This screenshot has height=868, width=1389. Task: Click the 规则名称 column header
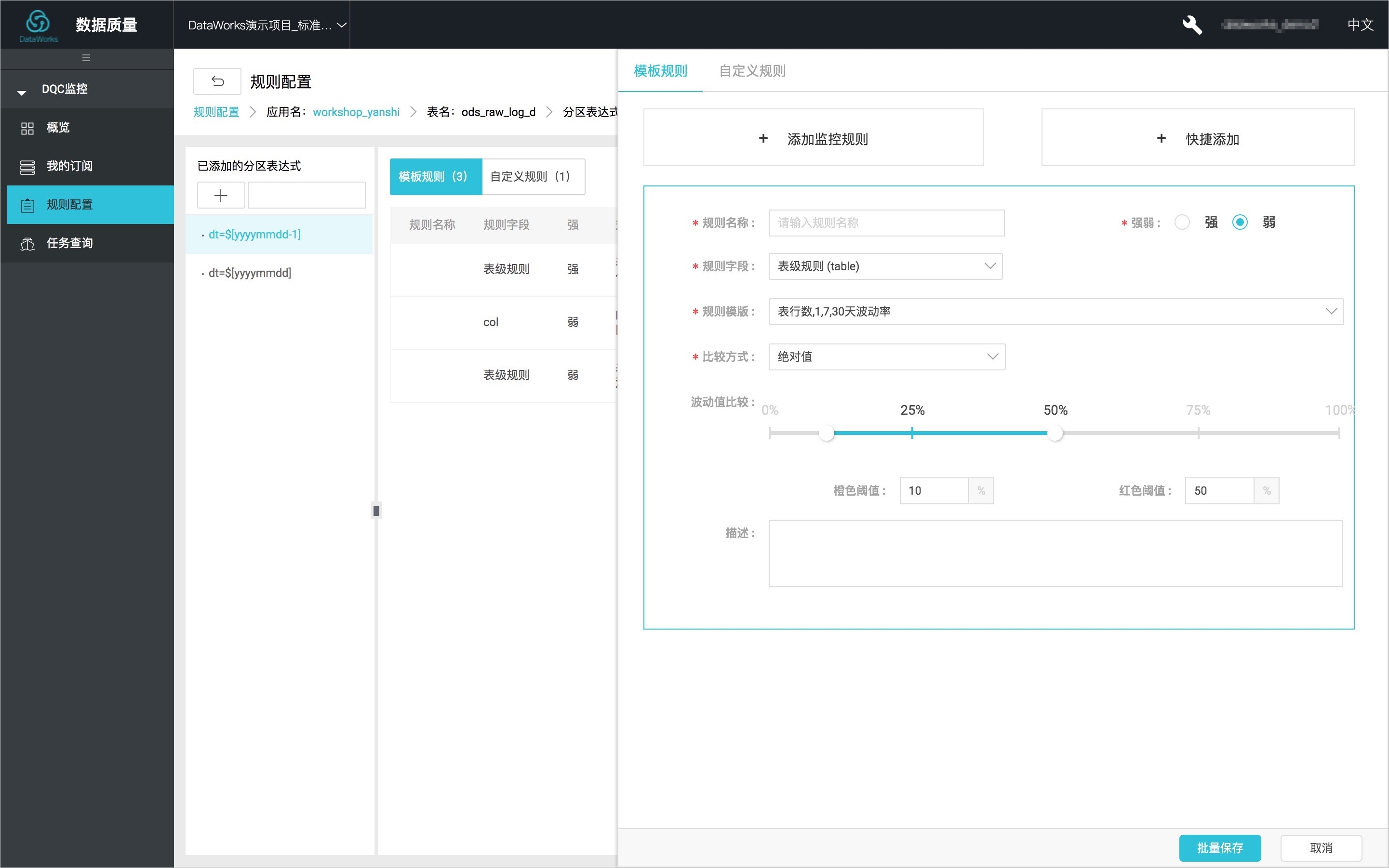click(x=432, y=225)
